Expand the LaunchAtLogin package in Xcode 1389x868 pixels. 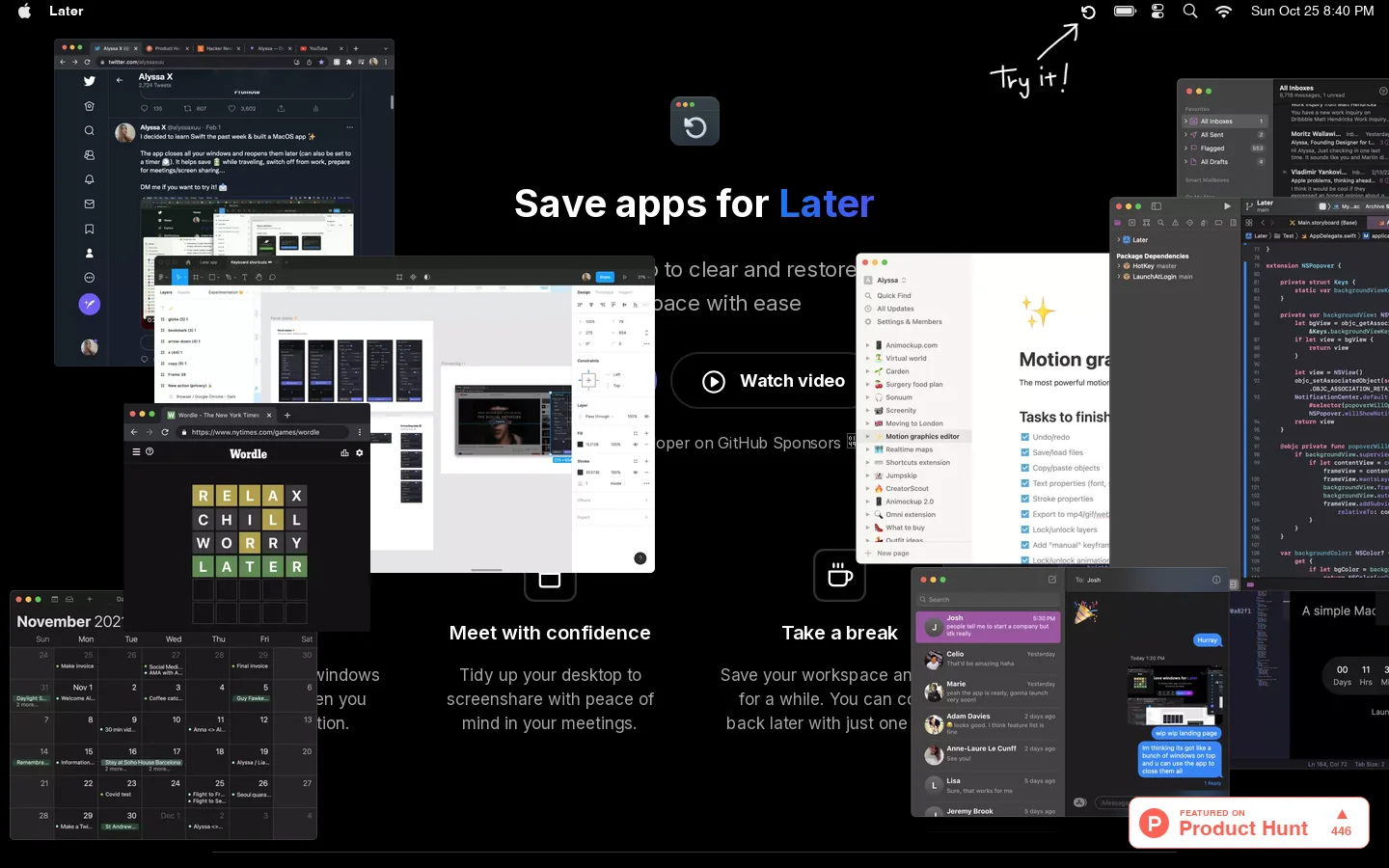coord(1119,277)
